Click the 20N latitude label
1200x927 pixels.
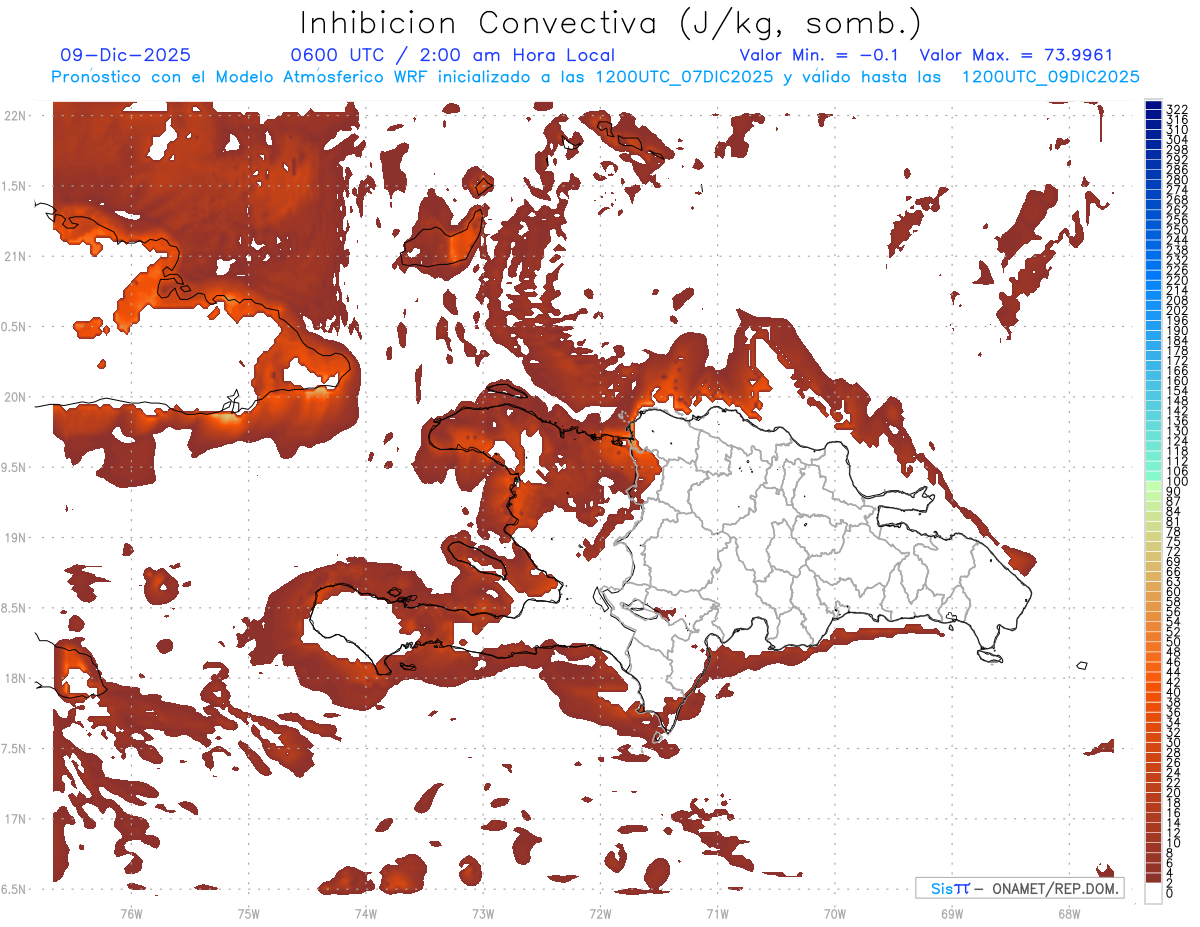point(15,397)
